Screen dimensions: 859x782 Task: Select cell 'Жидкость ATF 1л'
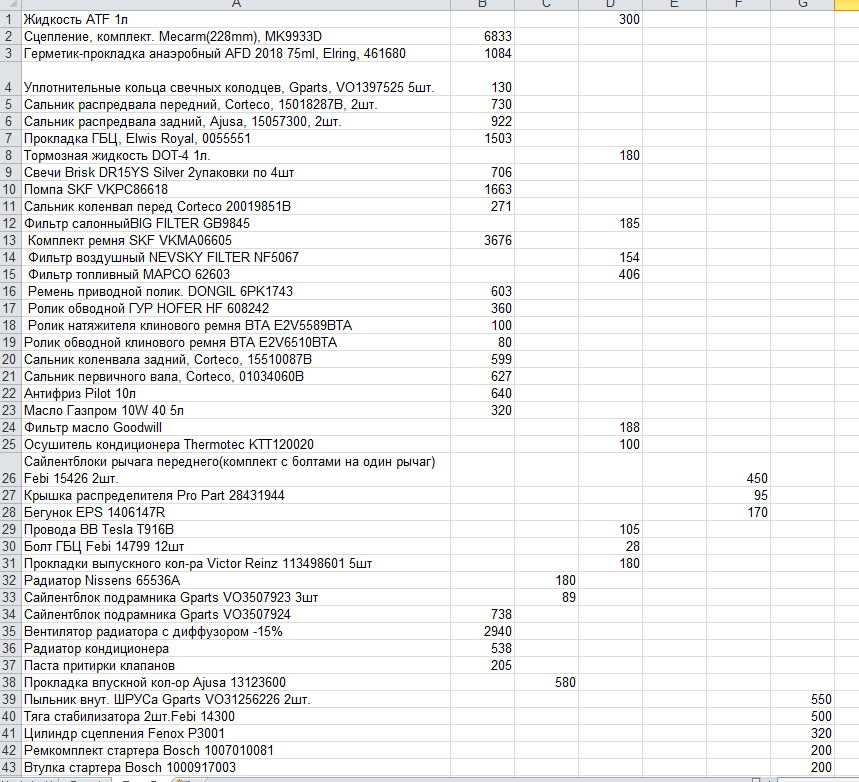[x=236, y=19]
